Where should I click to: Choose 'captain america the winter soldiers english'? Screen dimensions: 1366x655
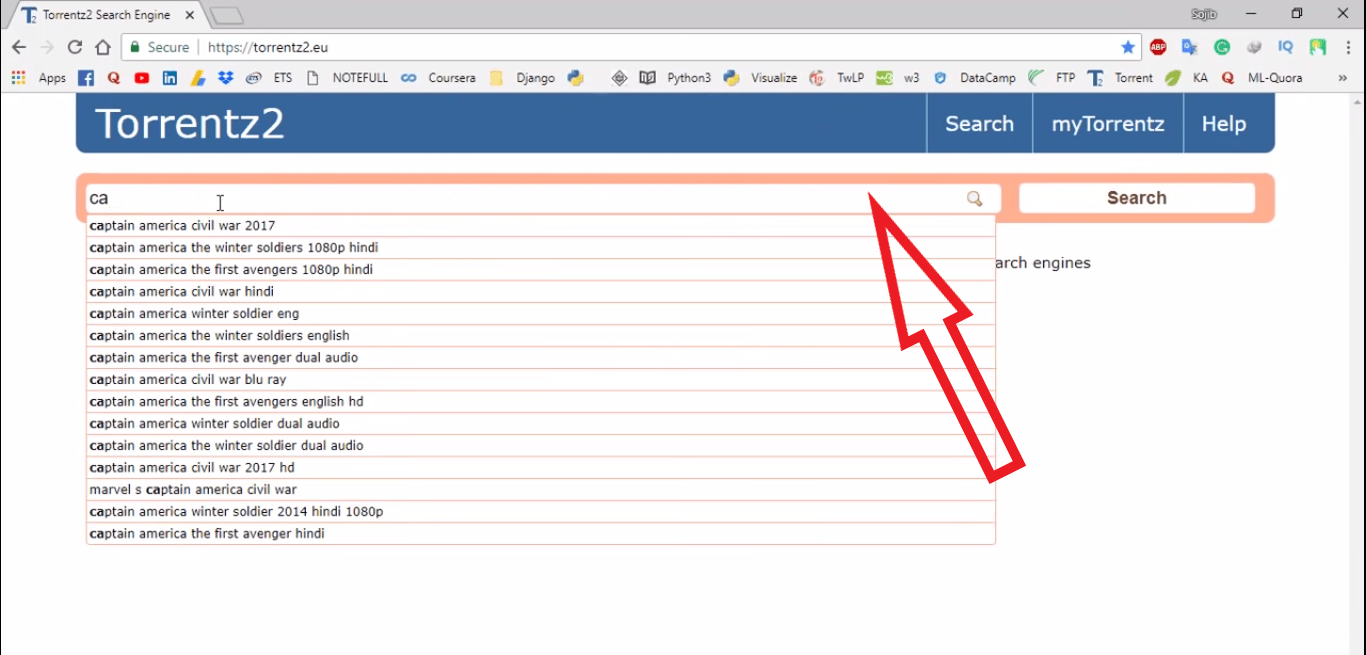tap(541, 336)
